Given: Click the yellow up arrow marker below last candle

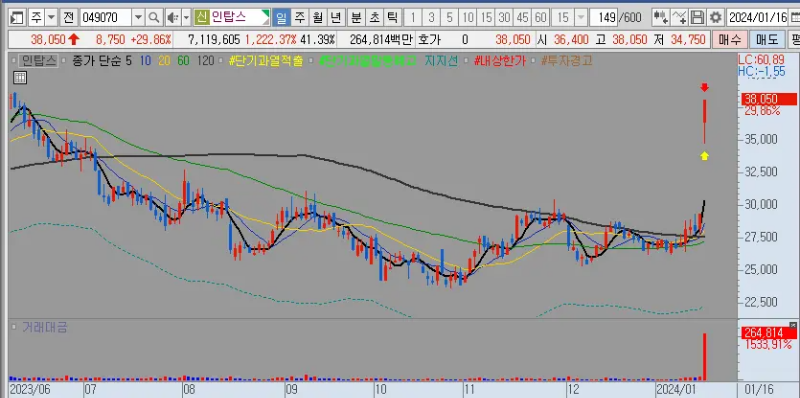Looking at the screenshot, I should click(x=705, y=156).
